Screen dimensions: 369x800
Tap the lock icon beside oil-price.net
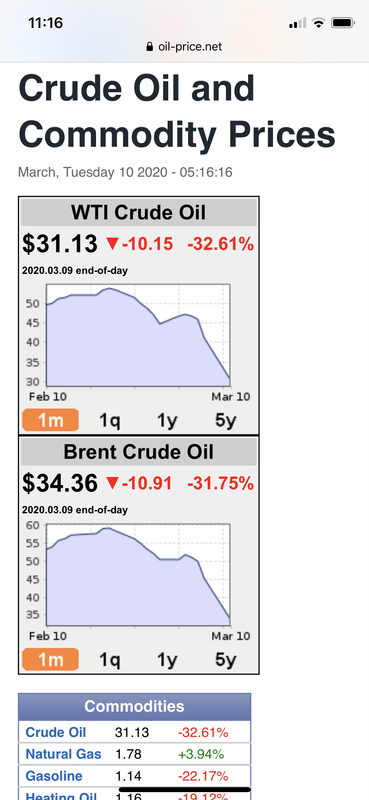pos(150,47)
